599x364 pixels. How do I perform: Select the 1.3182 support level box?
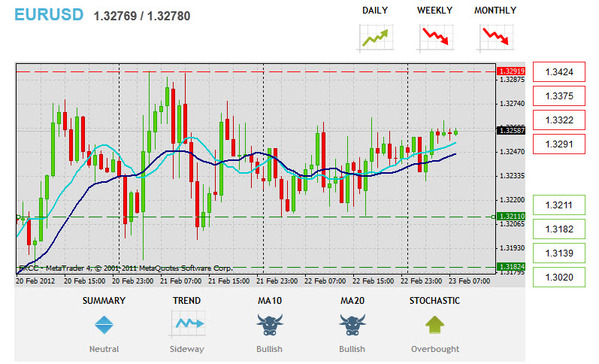559,229
